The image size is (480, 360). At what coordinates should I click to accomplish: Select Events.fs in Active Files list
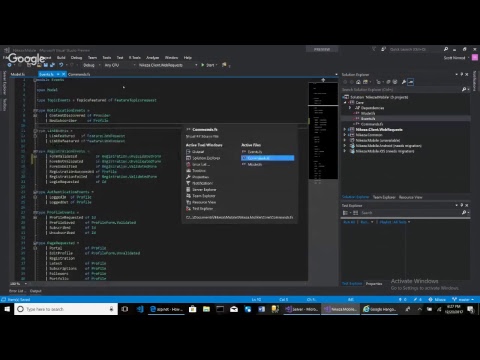(255, 152)
